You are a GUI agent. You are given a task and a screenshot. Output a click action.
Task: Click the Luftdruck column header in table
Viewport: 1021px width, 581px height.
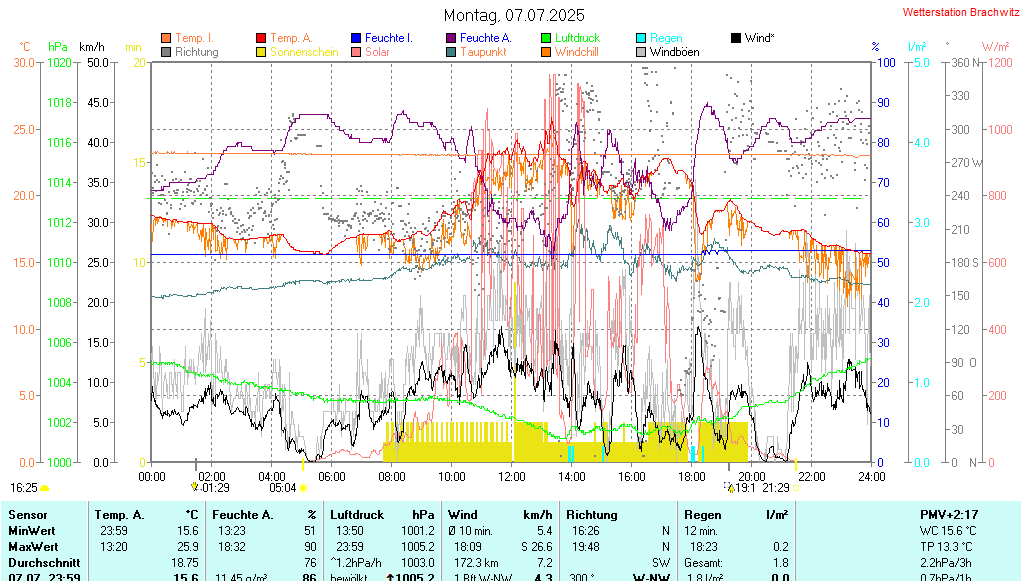click(x=358, y=514)
